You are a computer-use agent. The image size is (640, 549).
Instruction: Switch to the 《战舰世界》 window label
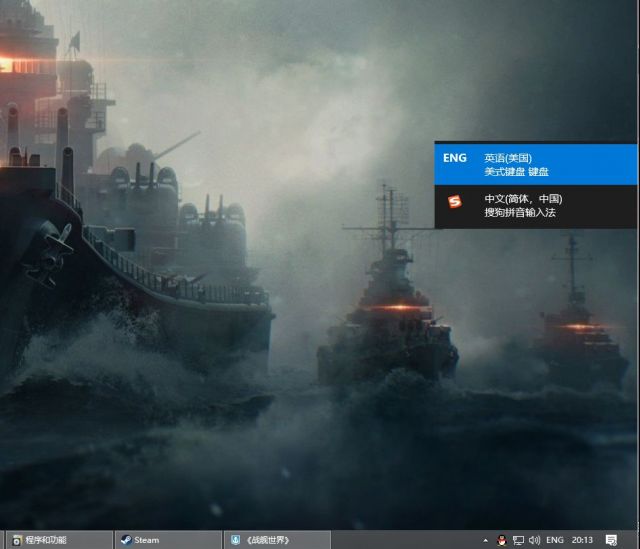click(x=268, y=540)
